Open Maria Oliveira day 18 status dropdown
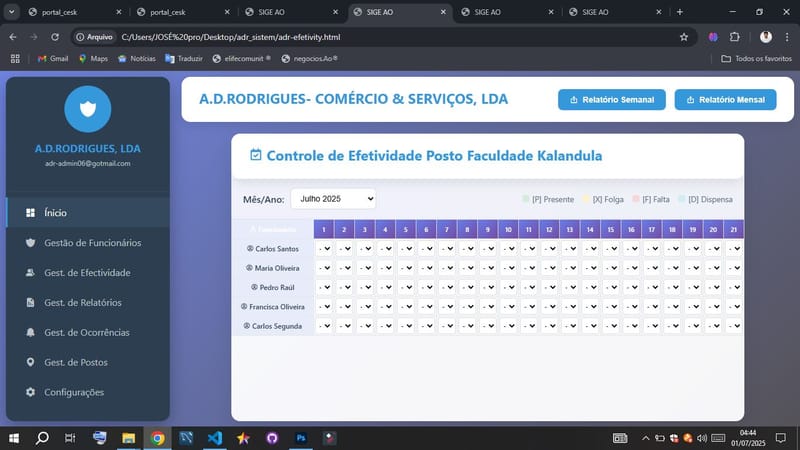This screenshot has width=800, height=450. [672, 268]
